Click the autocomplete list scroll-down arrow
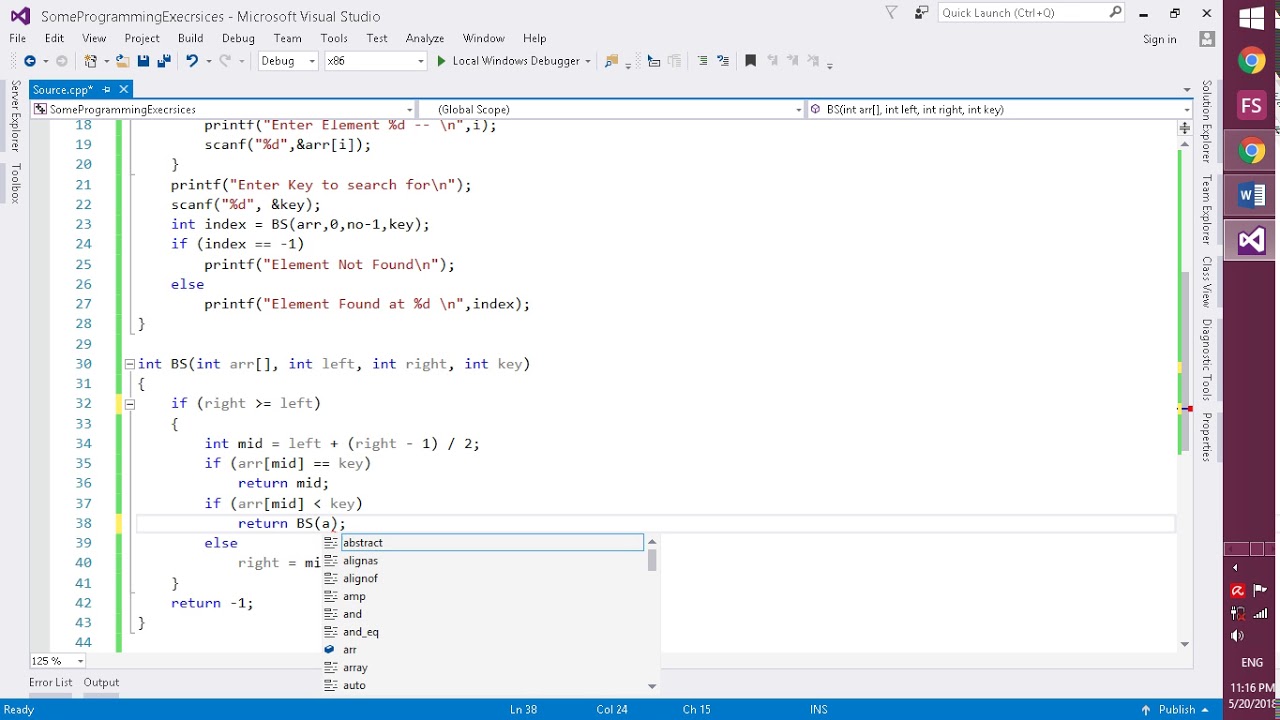The width and height of the screenshot is (1280, 720). pyautogui.click(x=652, y=686)
